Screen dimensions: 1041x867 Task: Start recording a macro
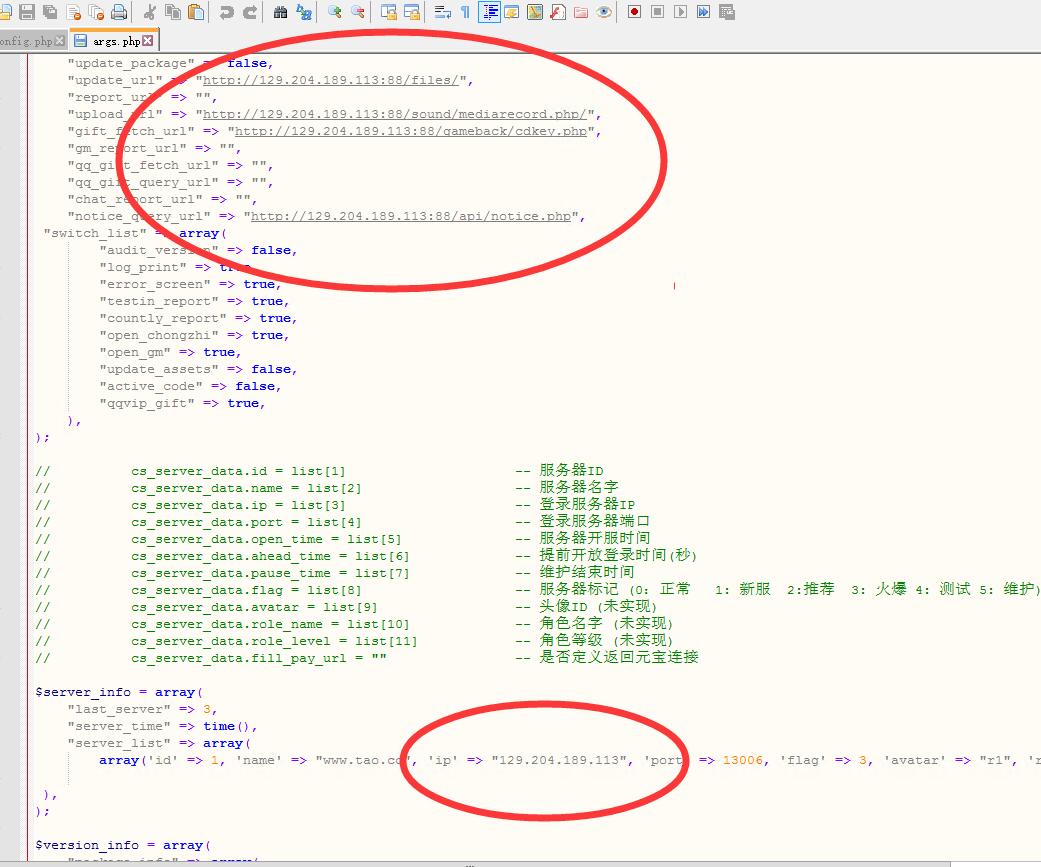(634, 12)
